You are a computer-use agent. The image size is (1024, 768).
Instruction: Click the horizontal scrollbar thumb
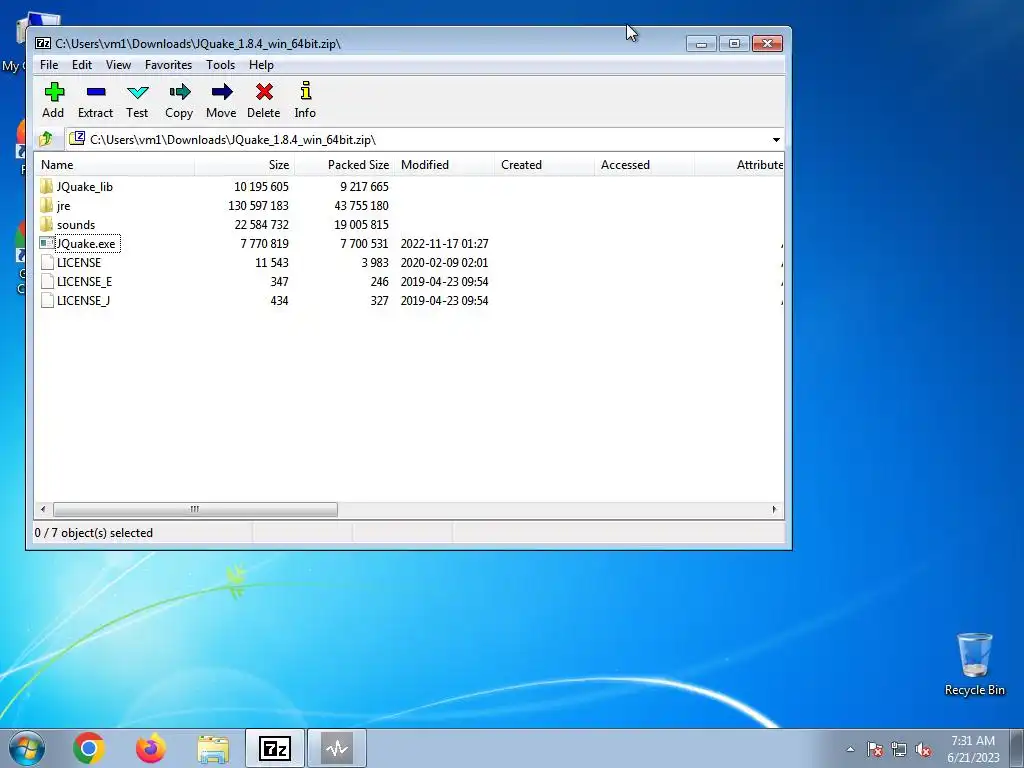pyautogui.click(x=195, y=509)
